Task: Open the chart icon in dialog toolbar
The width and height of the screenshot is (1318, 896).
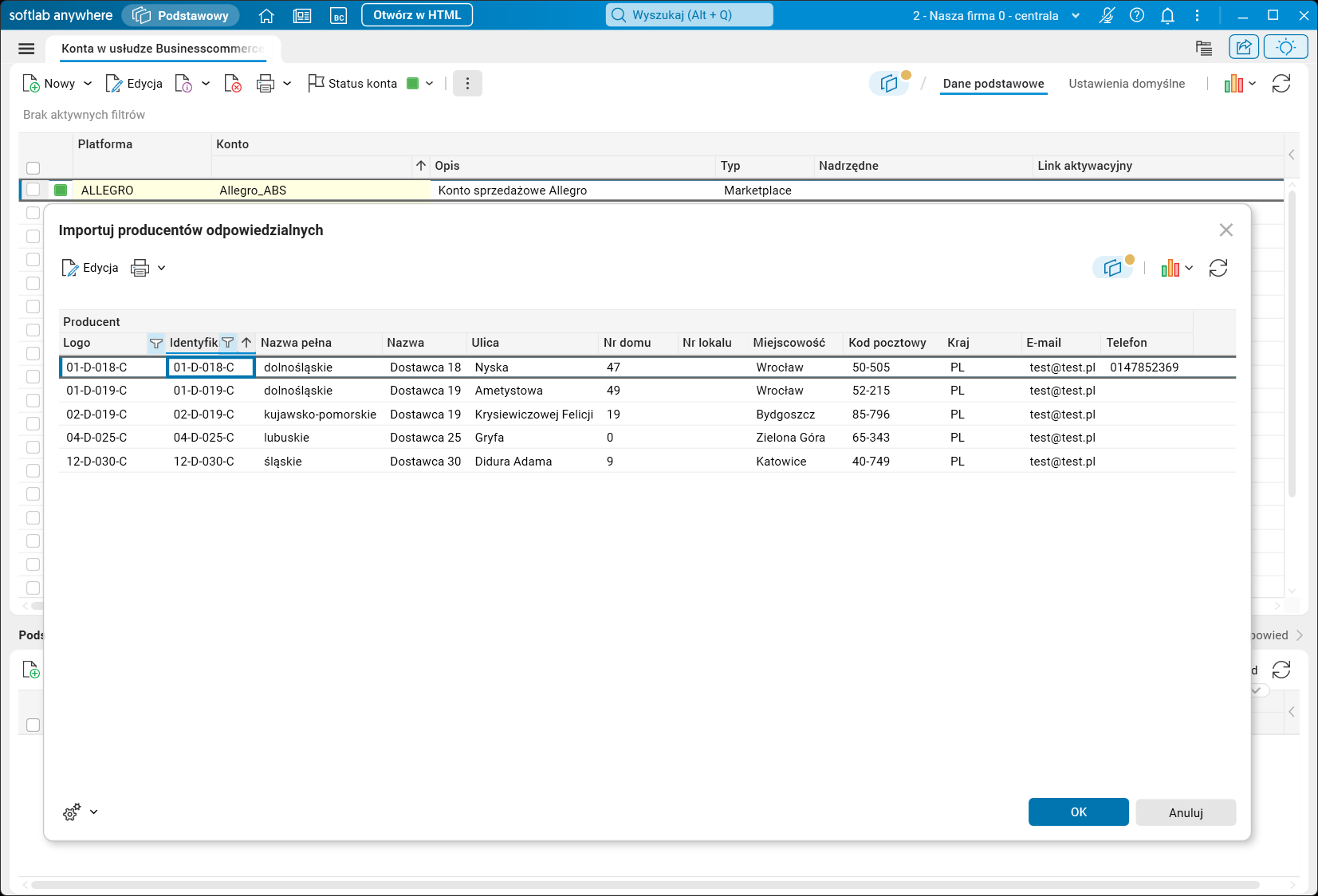Action: (1170, 269)
